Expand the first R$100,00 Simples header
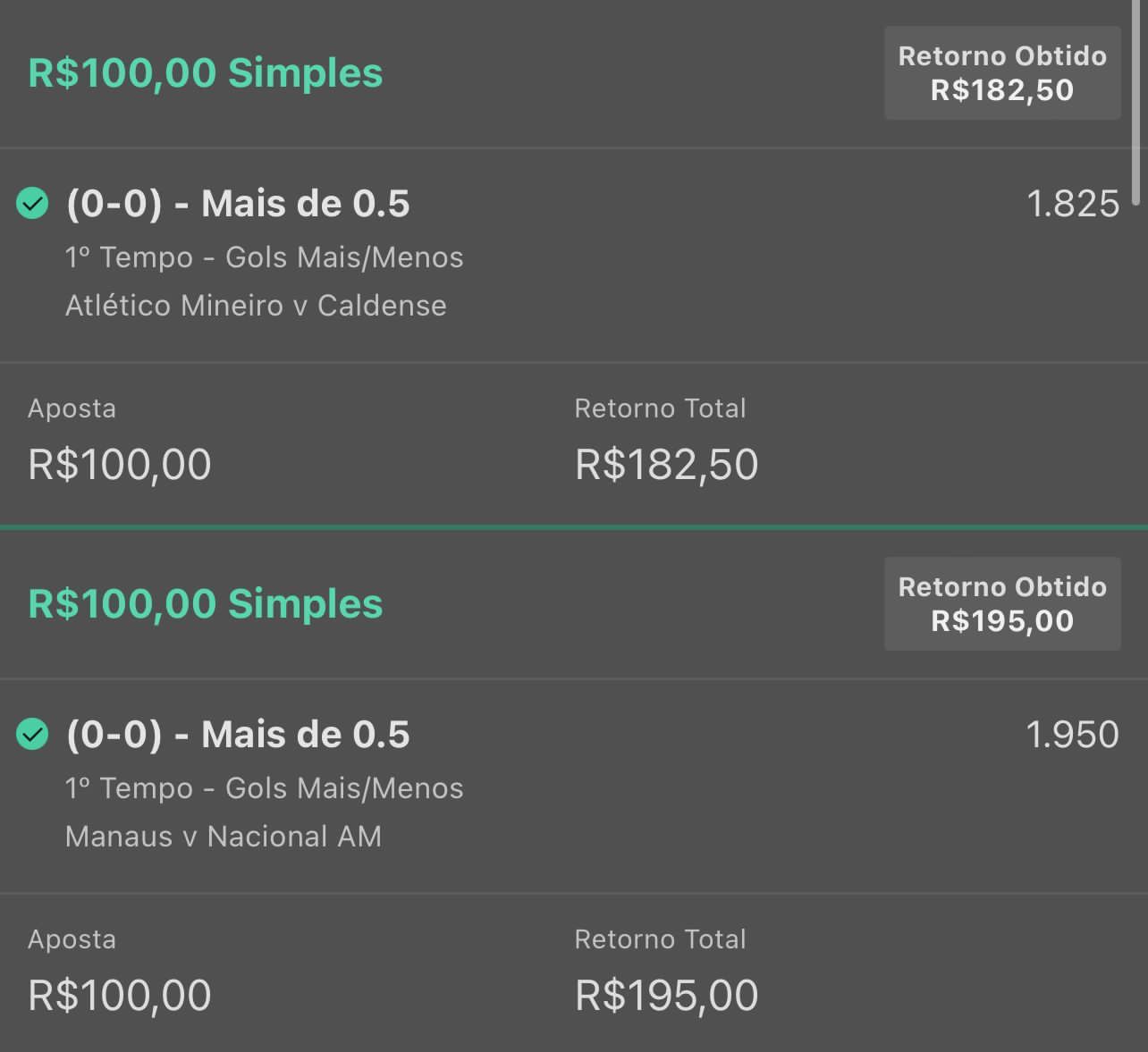1148x1052 pixels. [206, 73]
